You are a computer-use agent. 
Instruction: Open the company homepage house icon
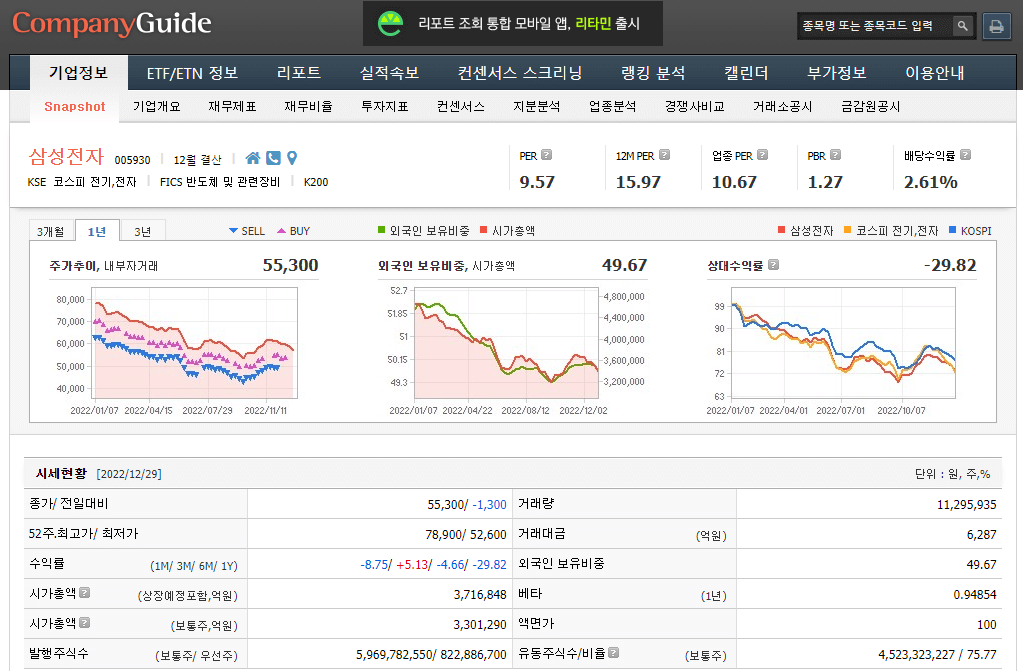point(252,158)
